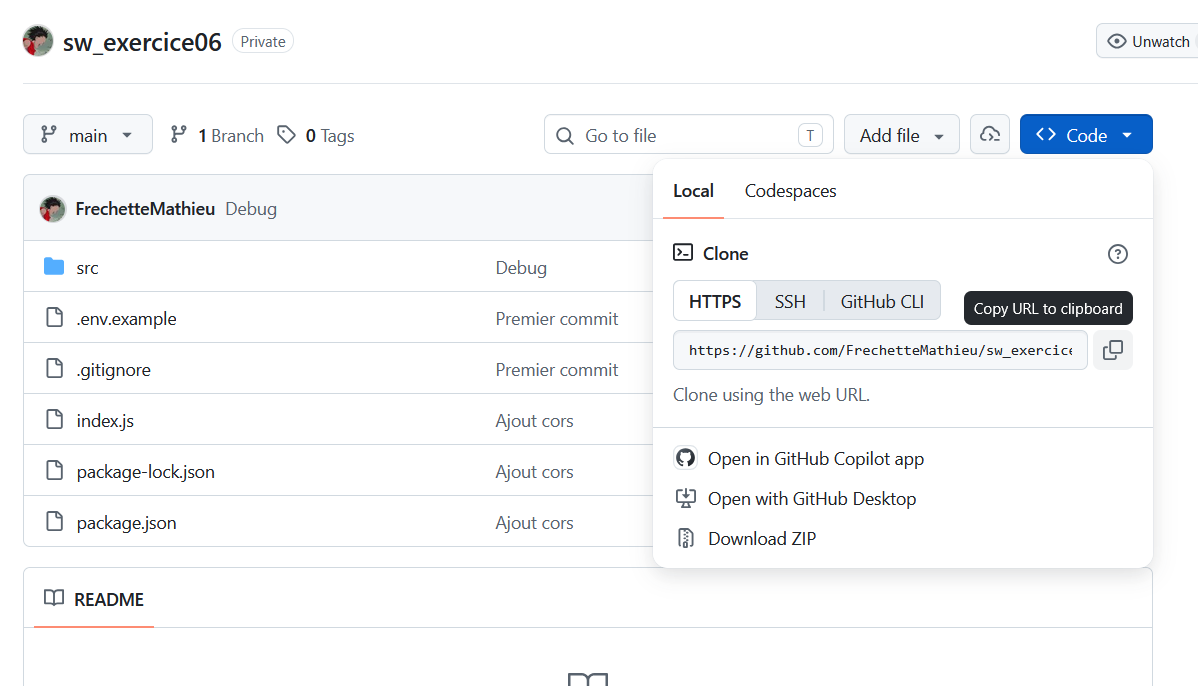Open Ajout cors commit for index.js

click(x=534, y=420)
